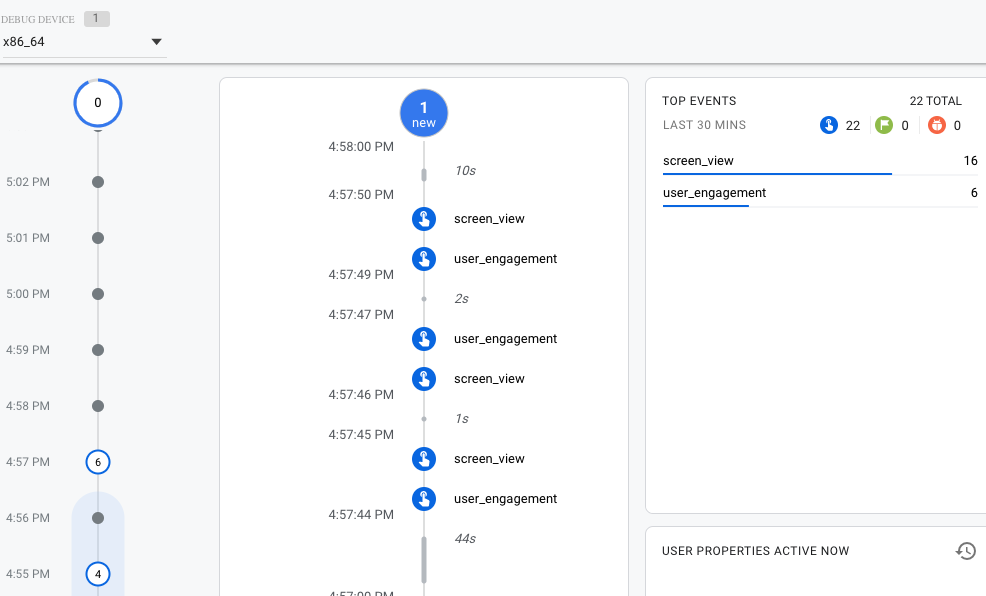Select the 4:57 PM minute bubble showing 6

[97, 462]
